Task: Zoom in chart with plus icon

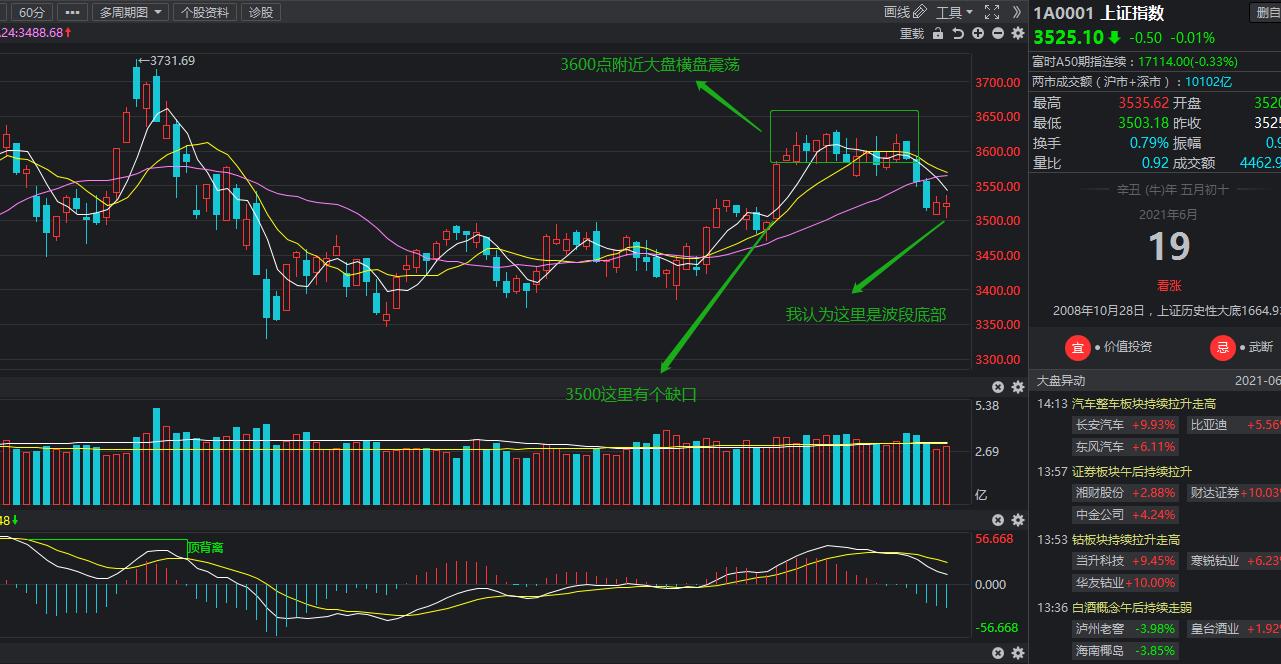Action: tap(978, 33)
